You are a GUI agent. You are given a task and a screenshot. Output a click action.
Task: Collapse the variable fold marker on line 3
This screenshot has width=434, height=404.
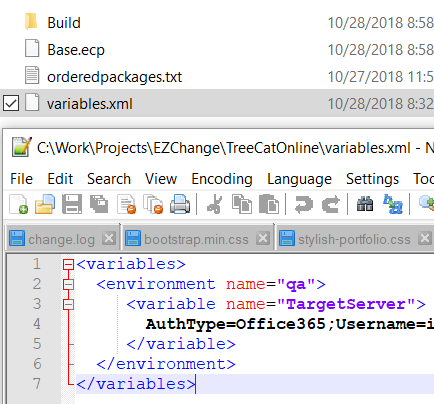(x=68, y=304)
